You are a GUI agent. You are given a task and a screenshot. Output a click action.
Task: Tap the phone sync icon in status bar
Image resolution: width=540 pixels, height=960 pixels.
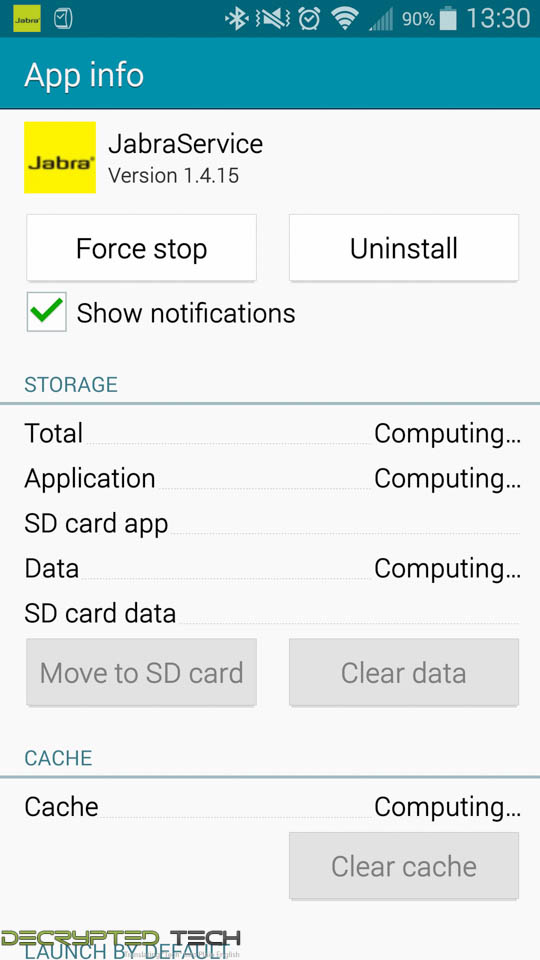[x=64, y=19]
